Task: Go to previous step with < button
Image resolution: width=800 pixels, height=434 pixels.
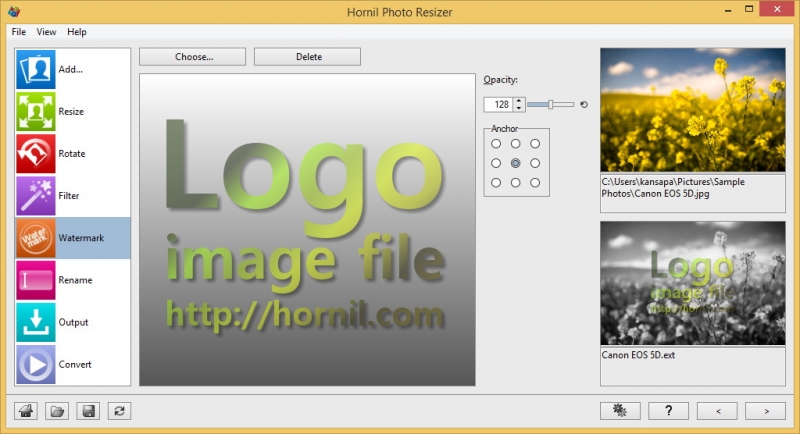Action: [x=717, y=411]
